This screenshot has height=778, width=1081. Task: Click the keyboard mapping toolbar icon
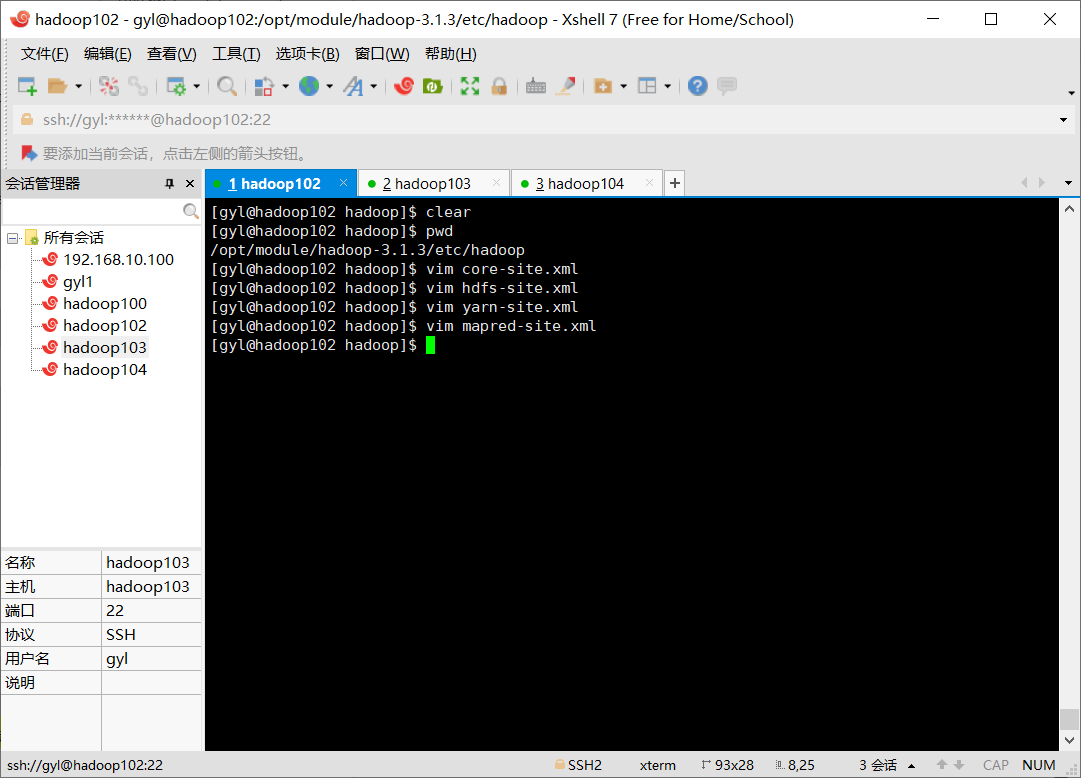(536, 86)
